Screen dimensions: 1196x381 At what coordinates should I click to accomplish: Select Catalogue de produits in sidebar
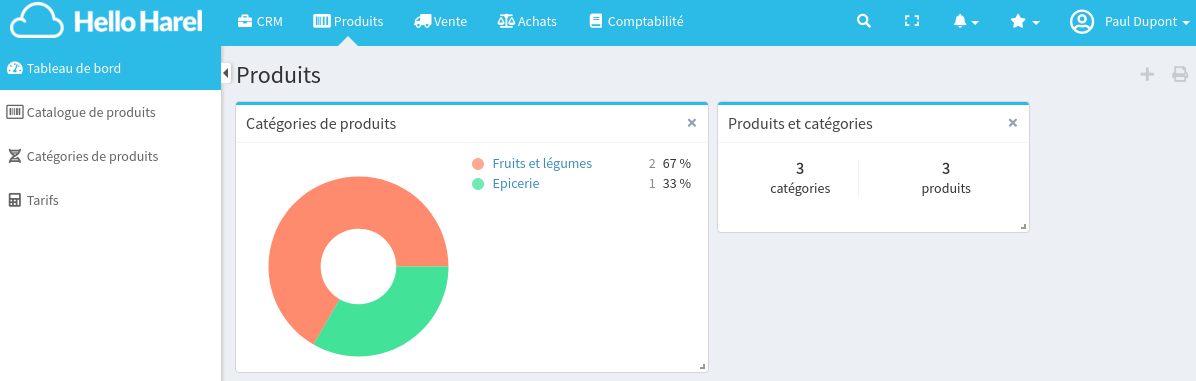[x=111, y=112]
